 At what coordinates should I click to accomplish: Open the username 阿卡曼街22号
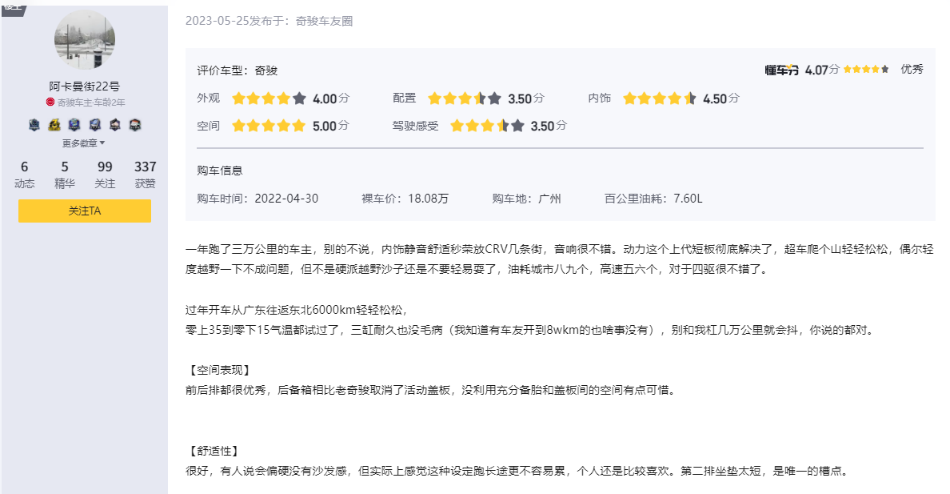click(84, 86)
